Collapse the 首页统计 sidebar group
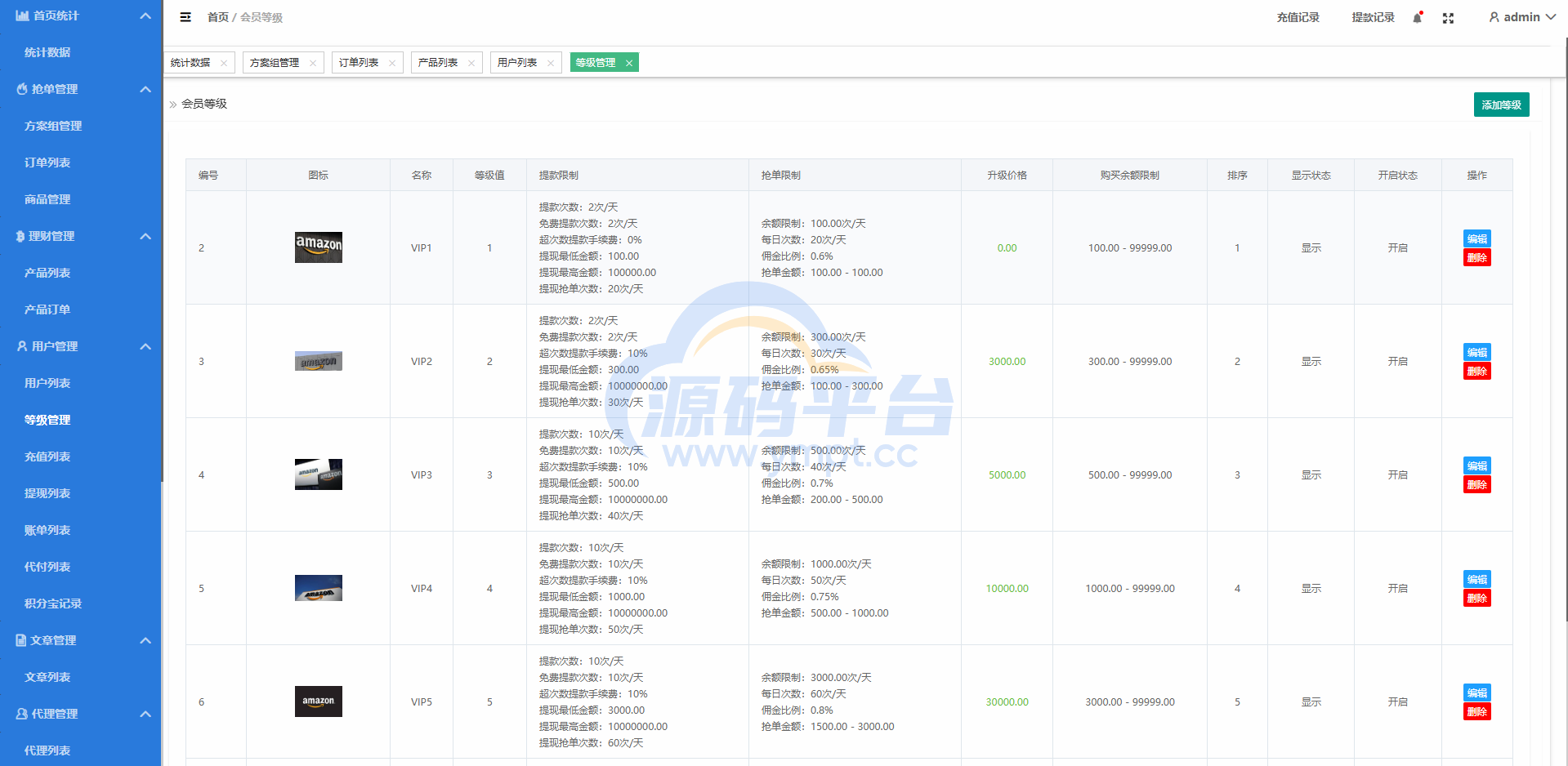Viewport: 1568px width, 766px height. (x=145, y=16)
